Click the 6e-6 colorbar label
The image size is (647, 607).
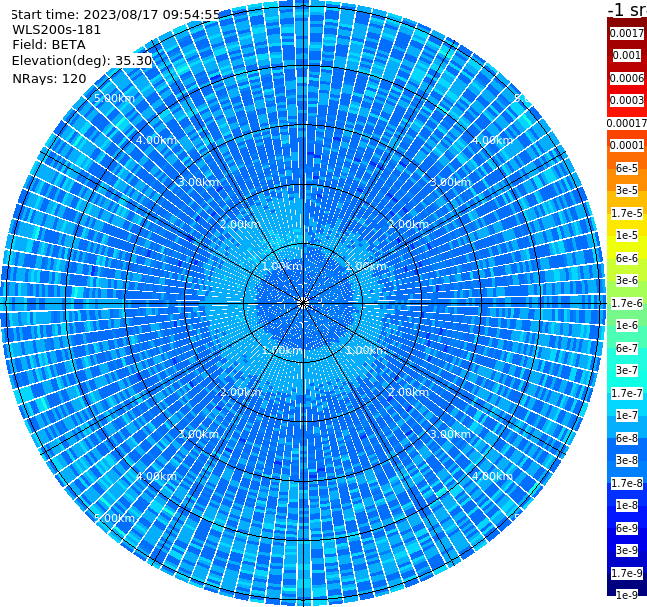[x=627, y=258]
